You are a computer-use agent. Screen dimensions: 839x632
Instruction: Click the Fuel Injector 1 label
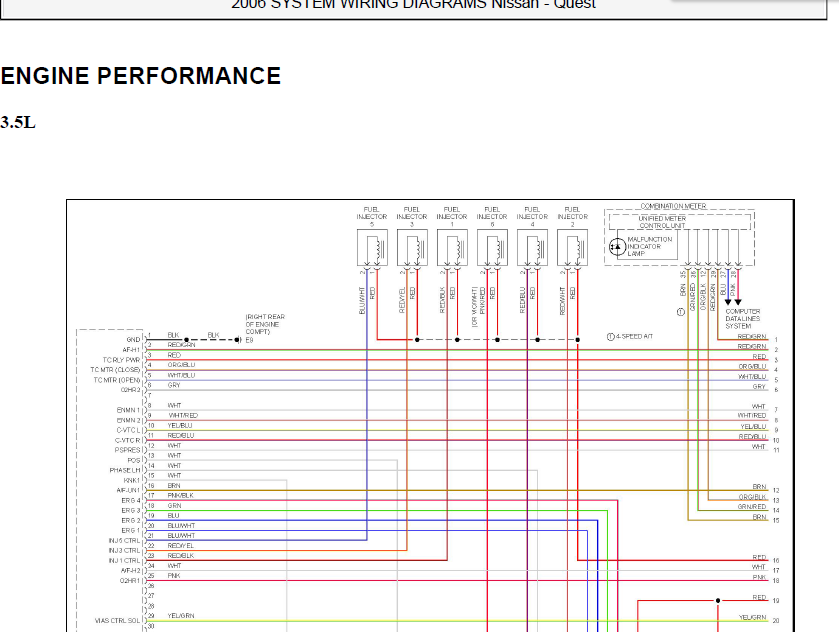(452, 216)
